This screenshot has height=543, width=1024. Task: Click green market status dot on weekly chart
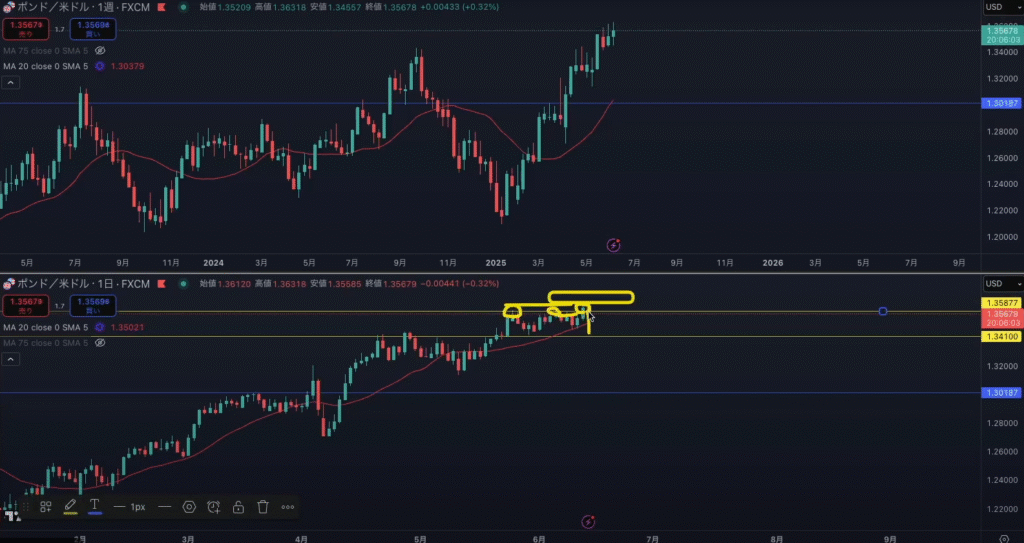(185, 7)
